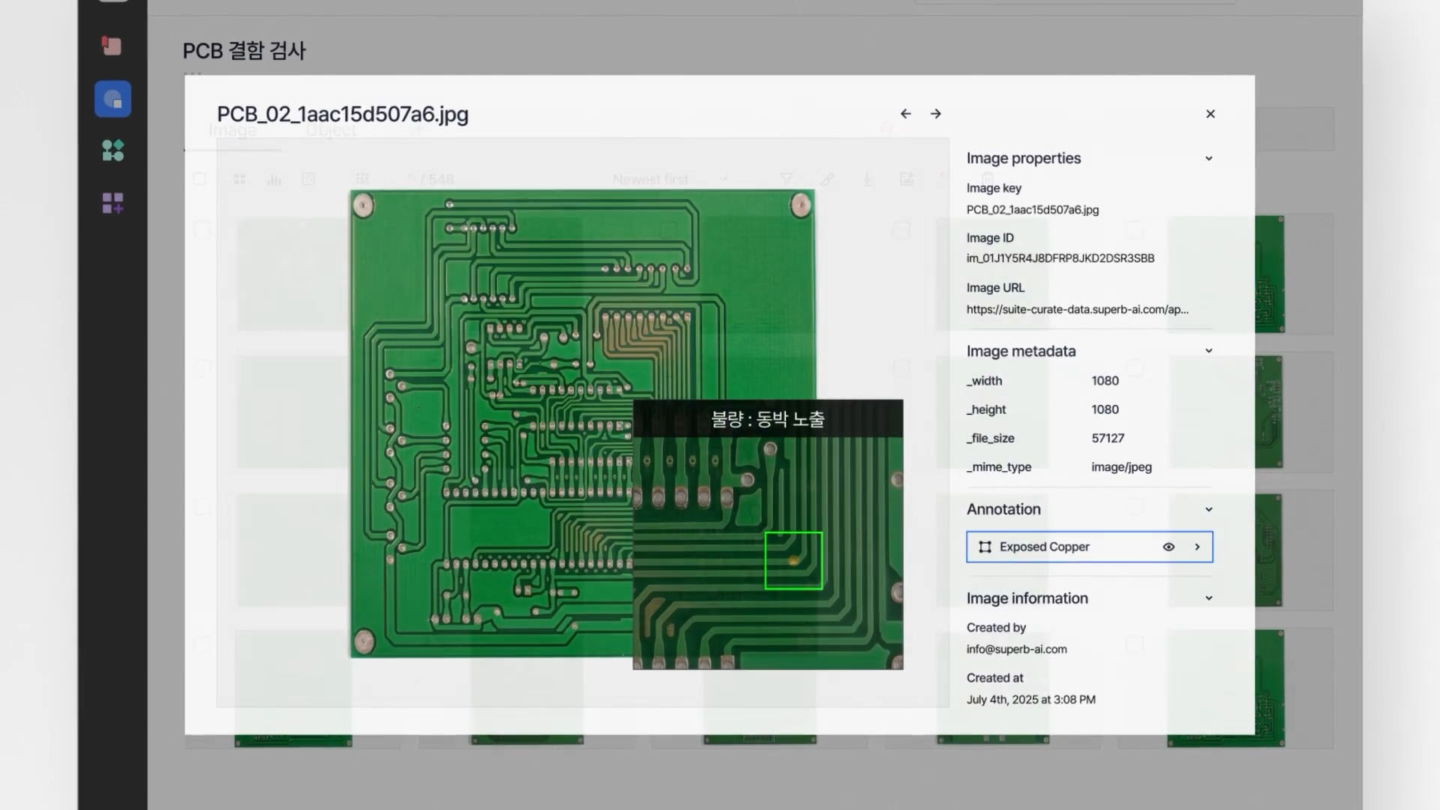The image size is (1440, 810).
Task: Select the green defect bounding box
Action: (794, 561)
